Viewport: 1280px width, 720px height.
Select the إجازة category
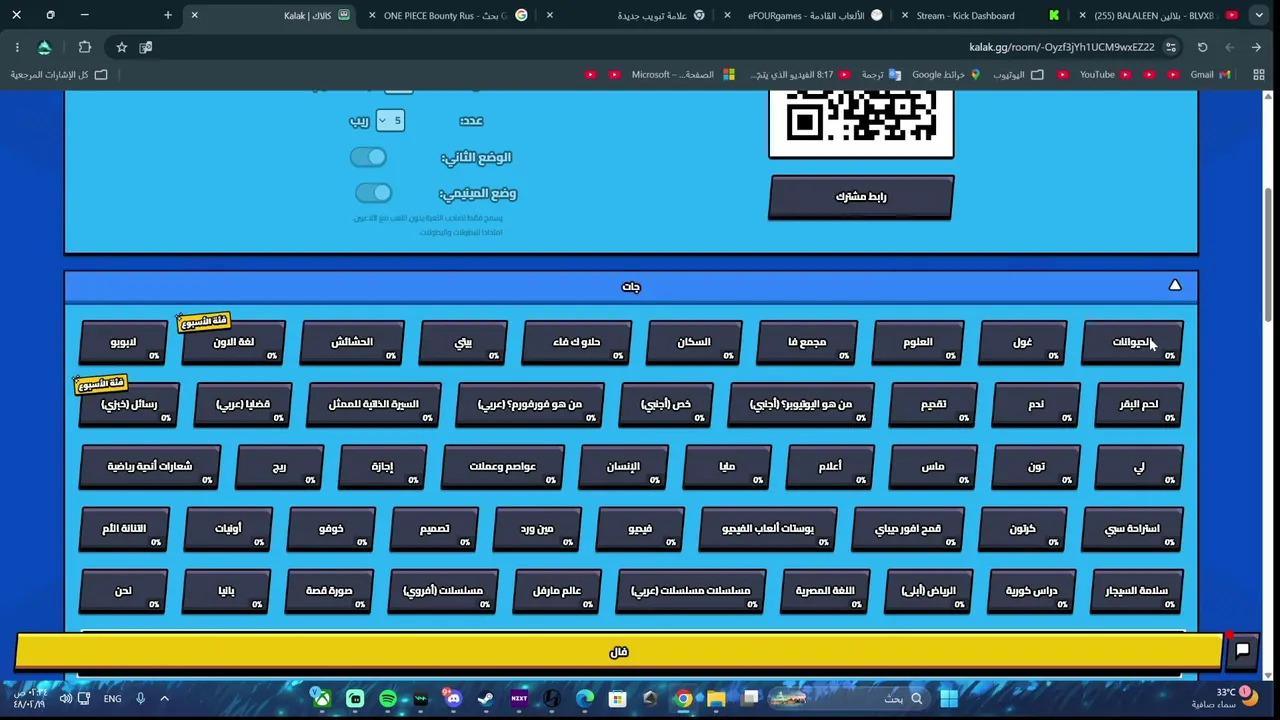click(383, 467)
